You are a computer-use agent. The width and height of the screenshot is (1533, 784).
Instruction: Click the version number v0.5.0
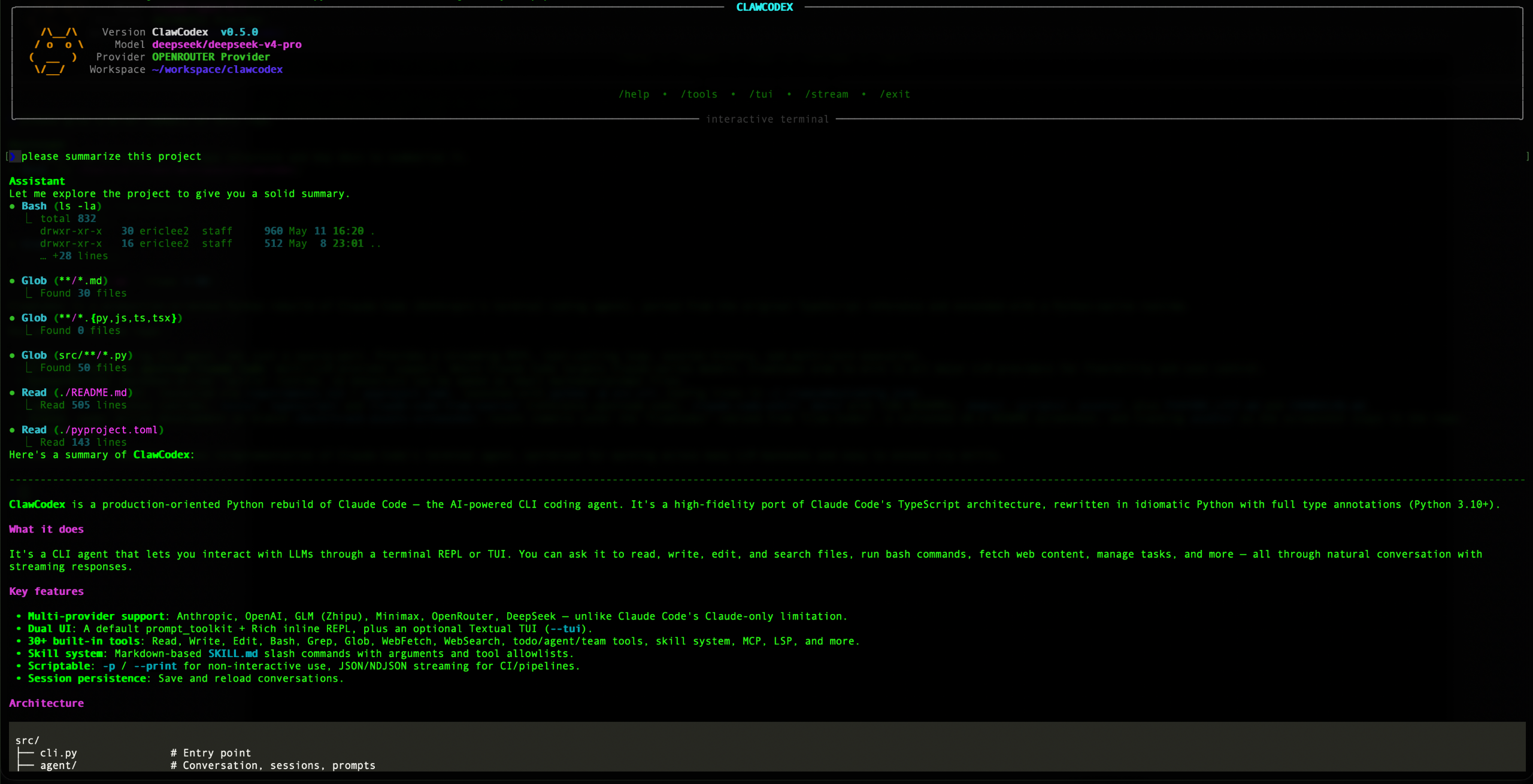tap(239, 32)
